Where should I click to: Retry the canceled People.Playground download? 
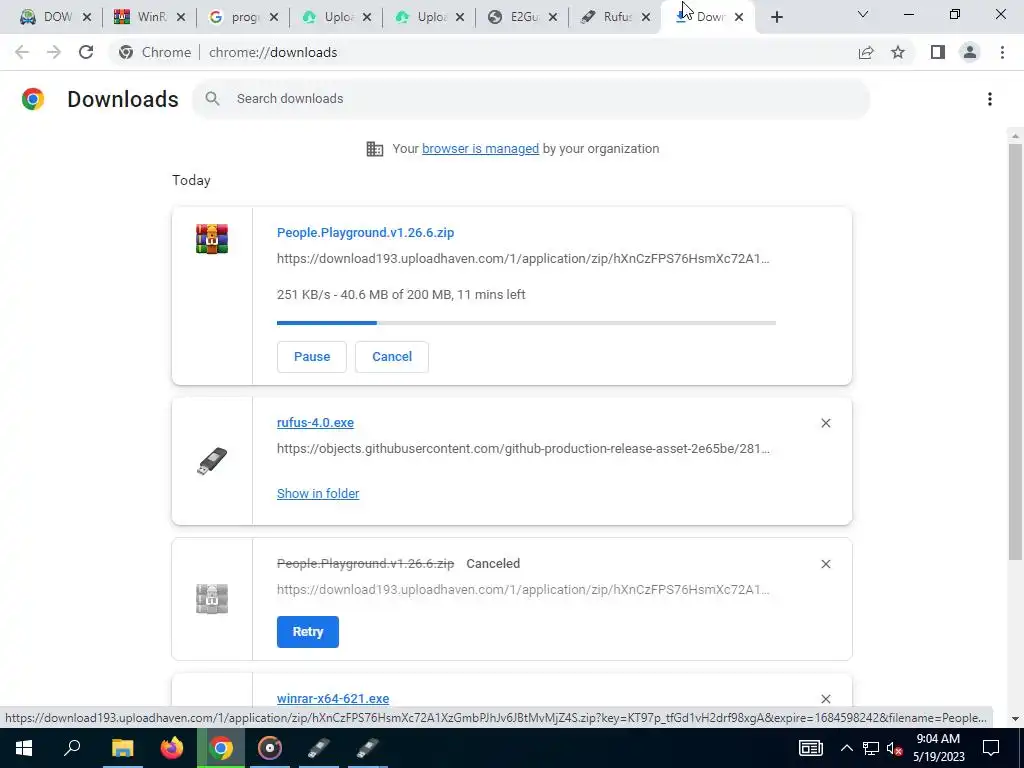tap(308, 632)
